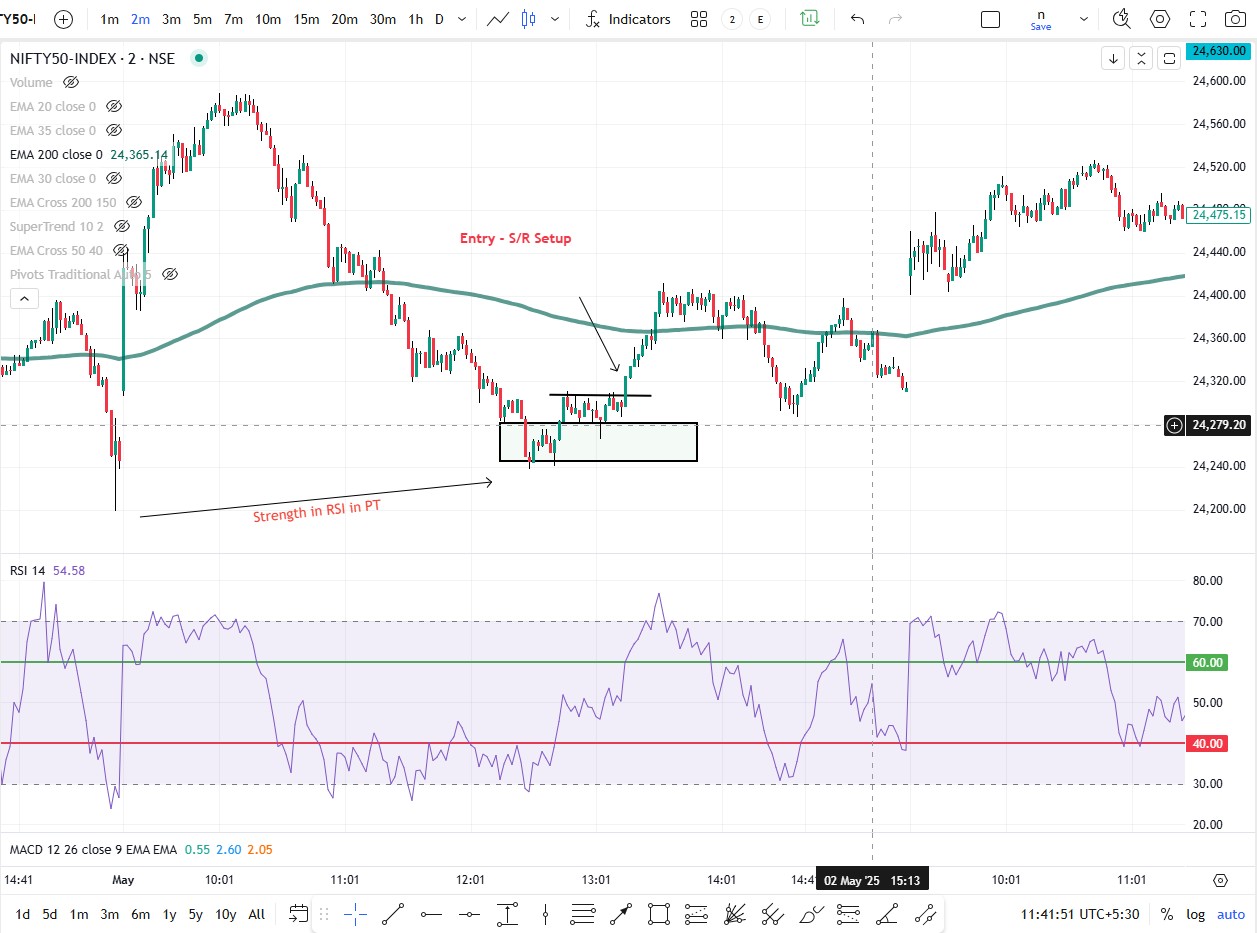Screen dimensions: 1257x933
Task: Hide the EMA 20 indicator with its eye icon
Action: click(x=113, y=106)
